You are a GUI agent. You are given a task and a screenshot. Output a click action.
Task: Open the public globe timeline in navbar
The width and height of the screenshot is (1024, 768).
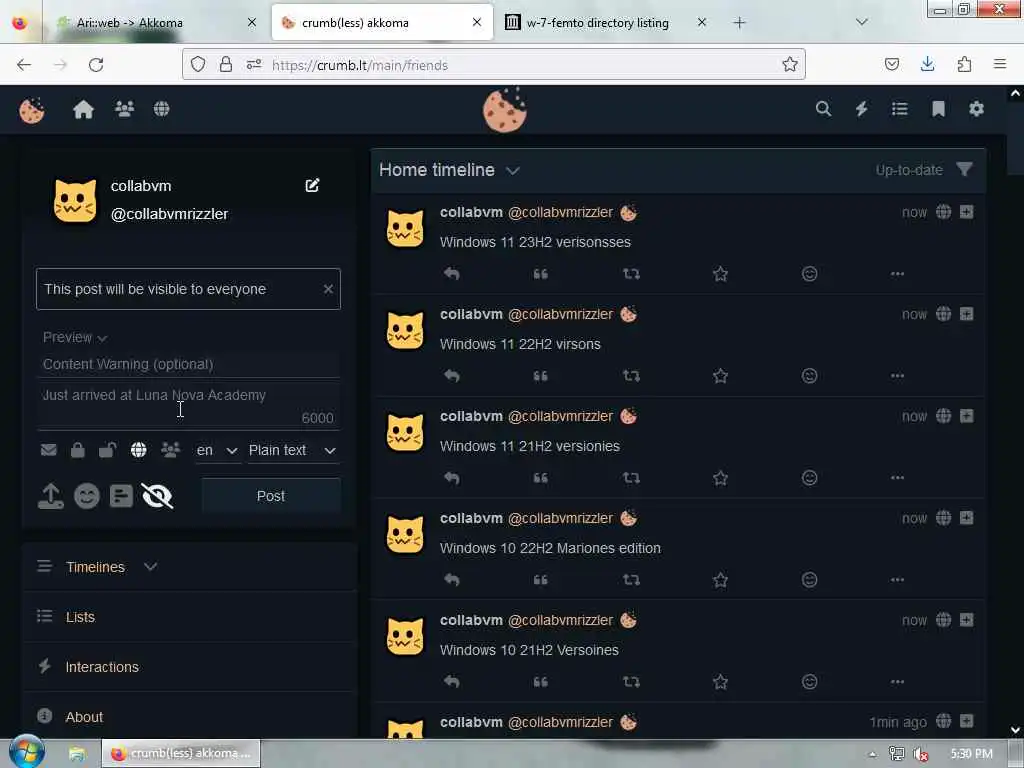point(161,109)
